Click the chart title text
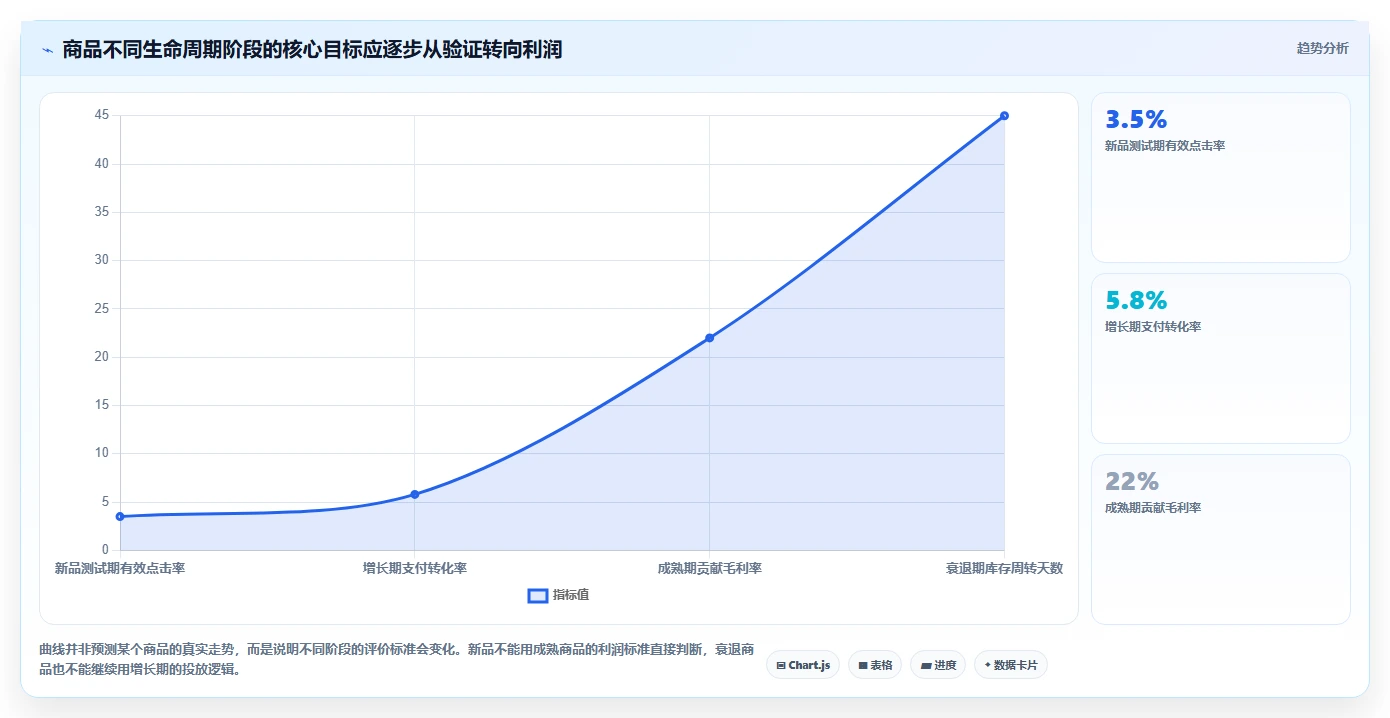 click(x=312, y=49)
